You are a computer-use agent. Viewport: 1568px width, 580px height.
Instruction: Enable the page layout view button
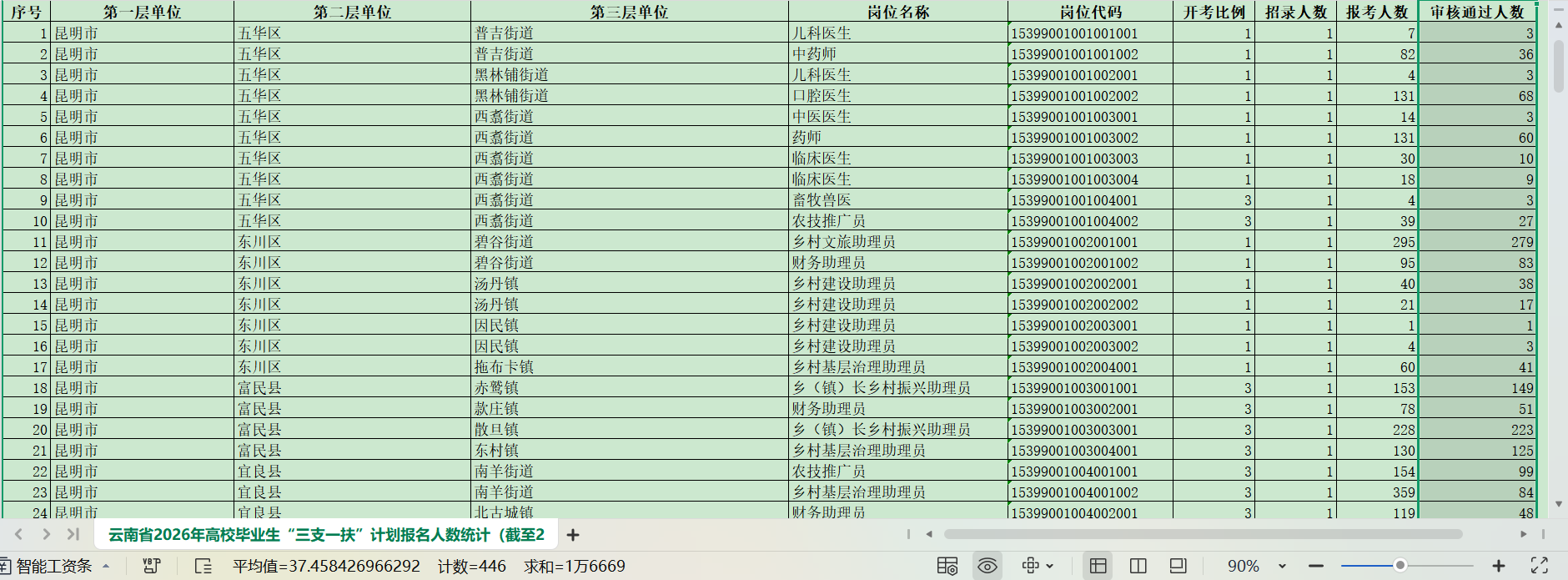(x=1178, y=566)
